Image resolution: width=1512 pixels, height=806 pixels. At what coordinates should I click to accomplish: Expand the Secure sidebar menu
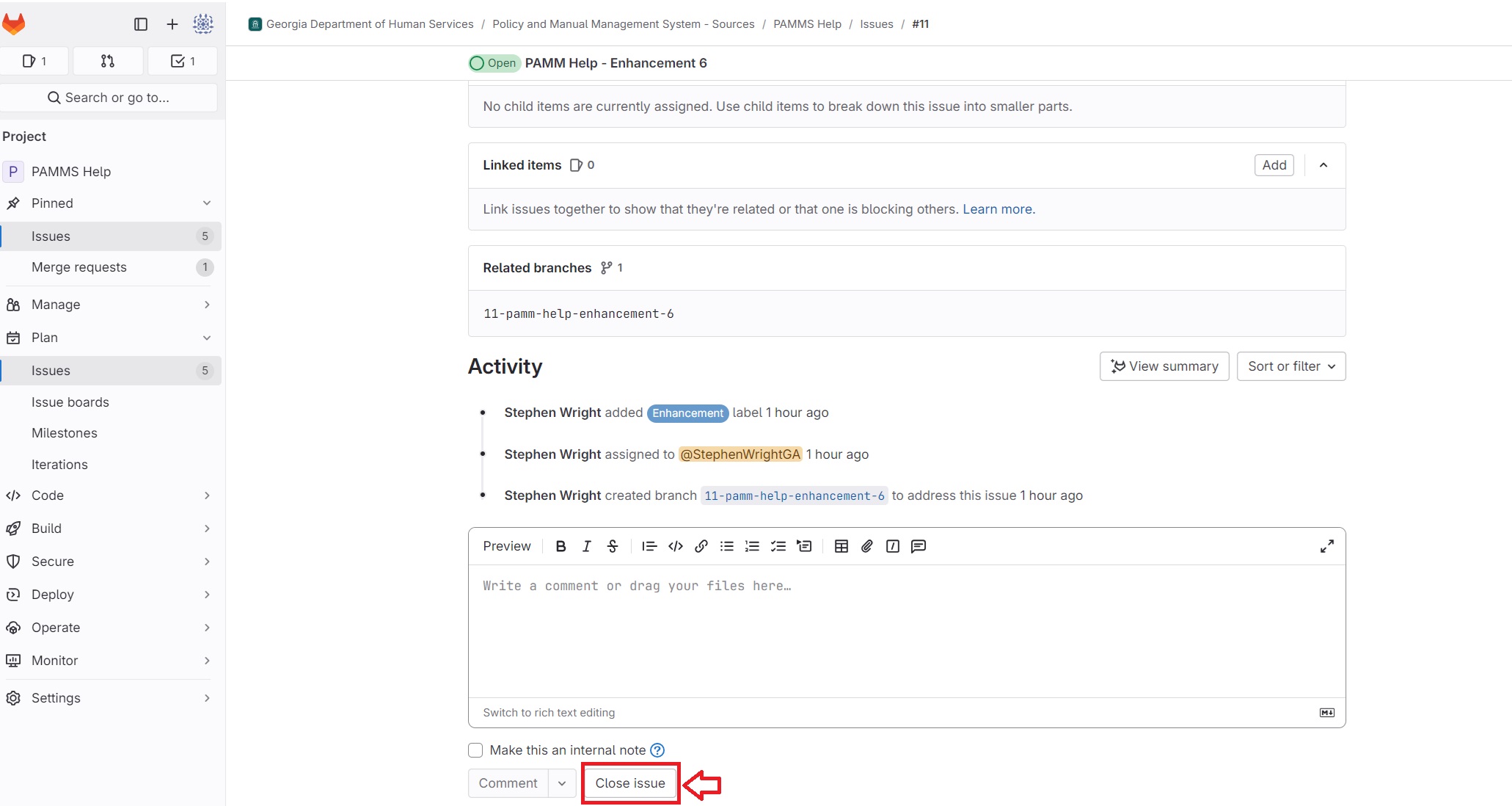110,562
